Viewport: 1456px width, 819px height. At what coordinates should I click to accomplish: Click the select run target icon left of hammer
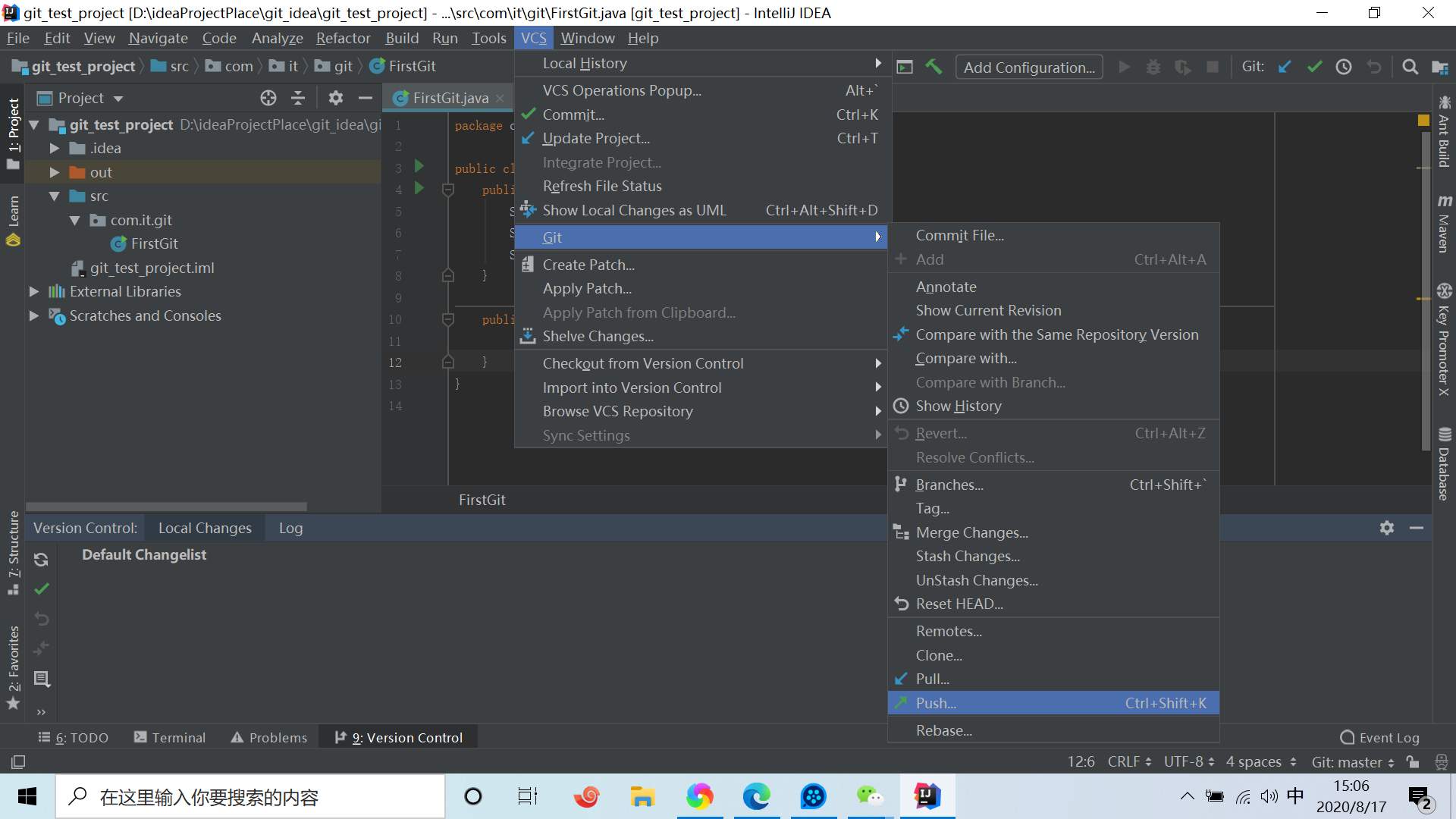(905, 67)
